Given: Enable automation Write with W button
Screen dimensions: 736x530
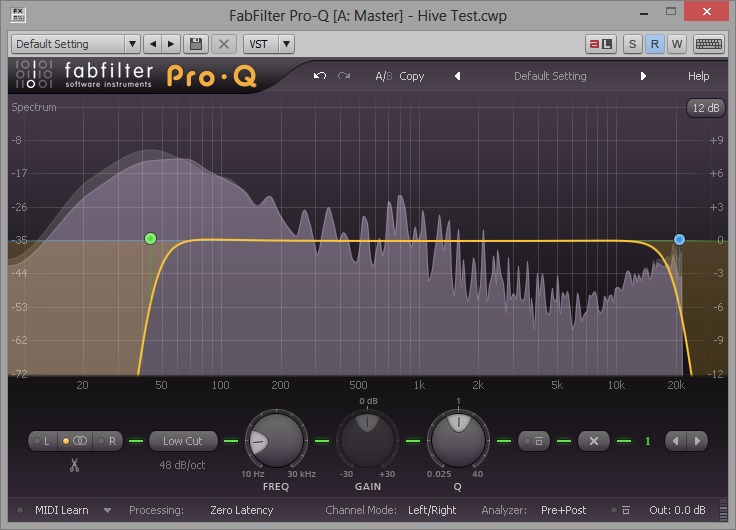Looking at the screenshot, I should coord(677,44).
